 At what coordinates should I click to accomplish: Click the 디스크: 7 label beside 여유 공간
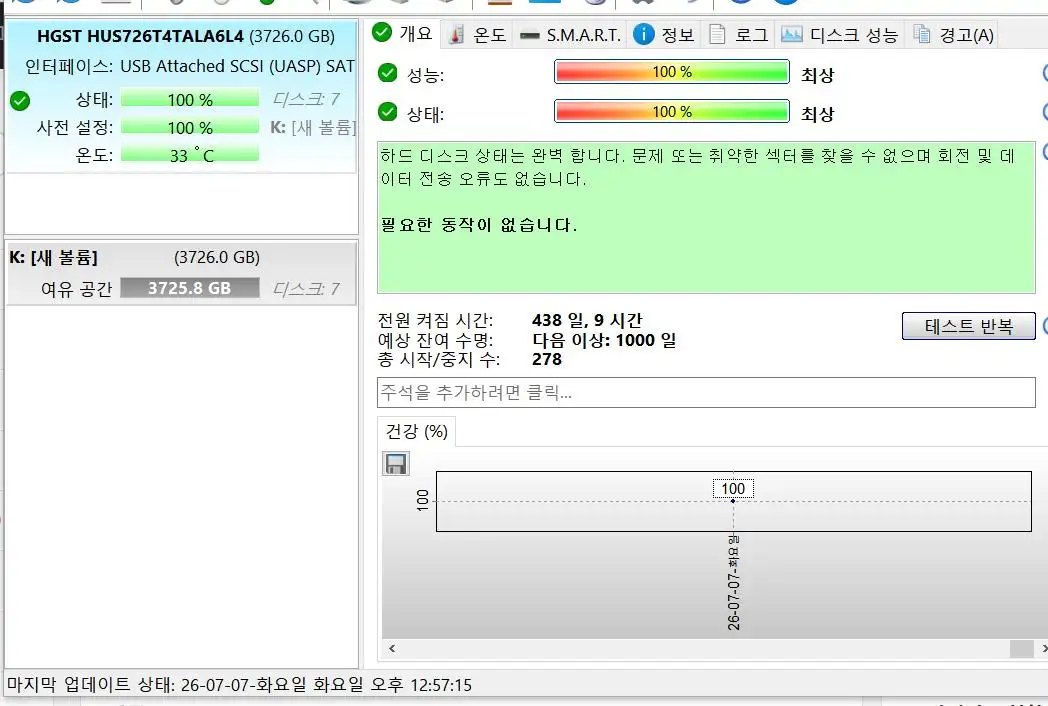pos(306,289)
